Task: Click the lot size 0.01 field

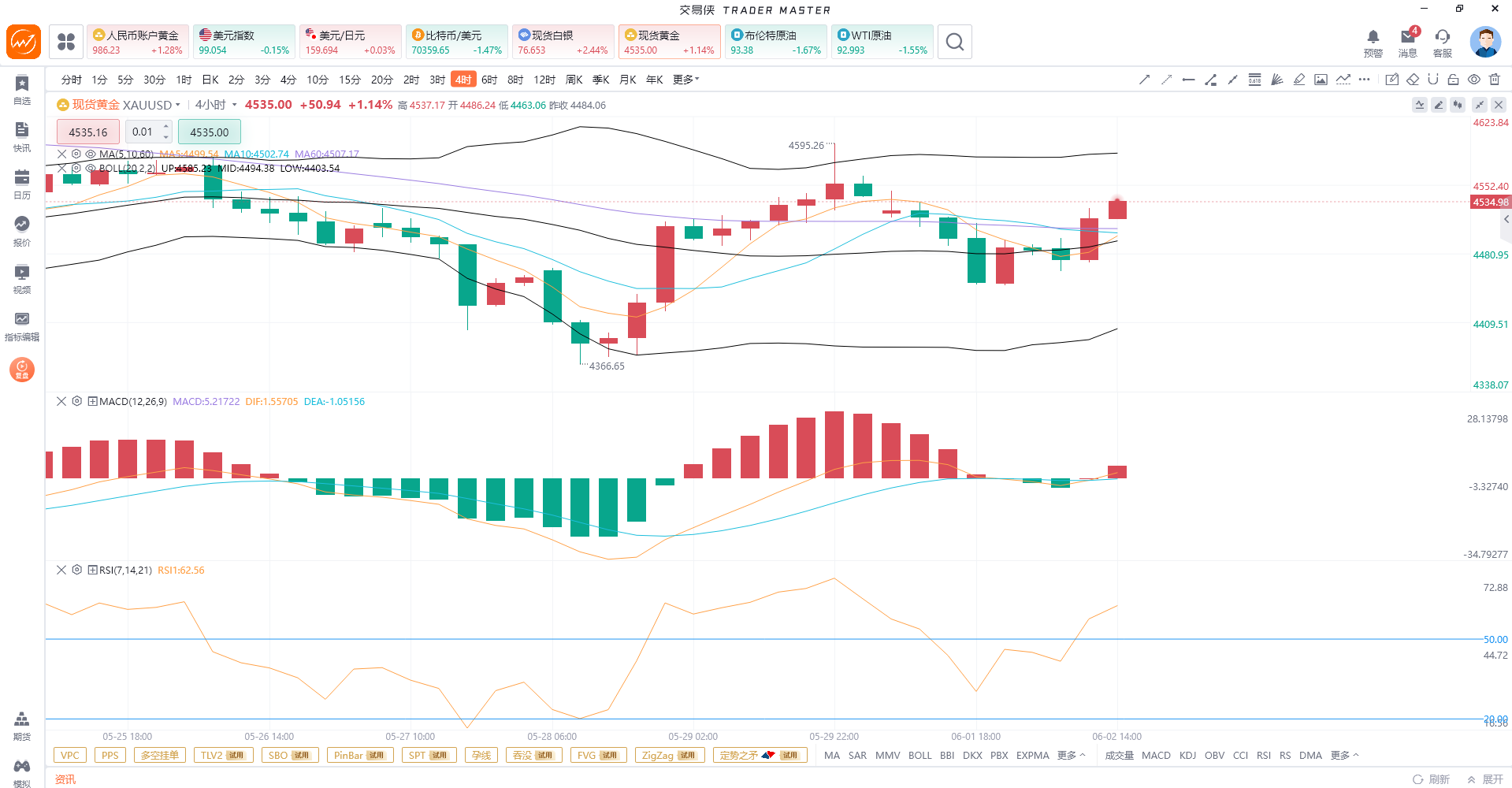Action: (143, 132)
